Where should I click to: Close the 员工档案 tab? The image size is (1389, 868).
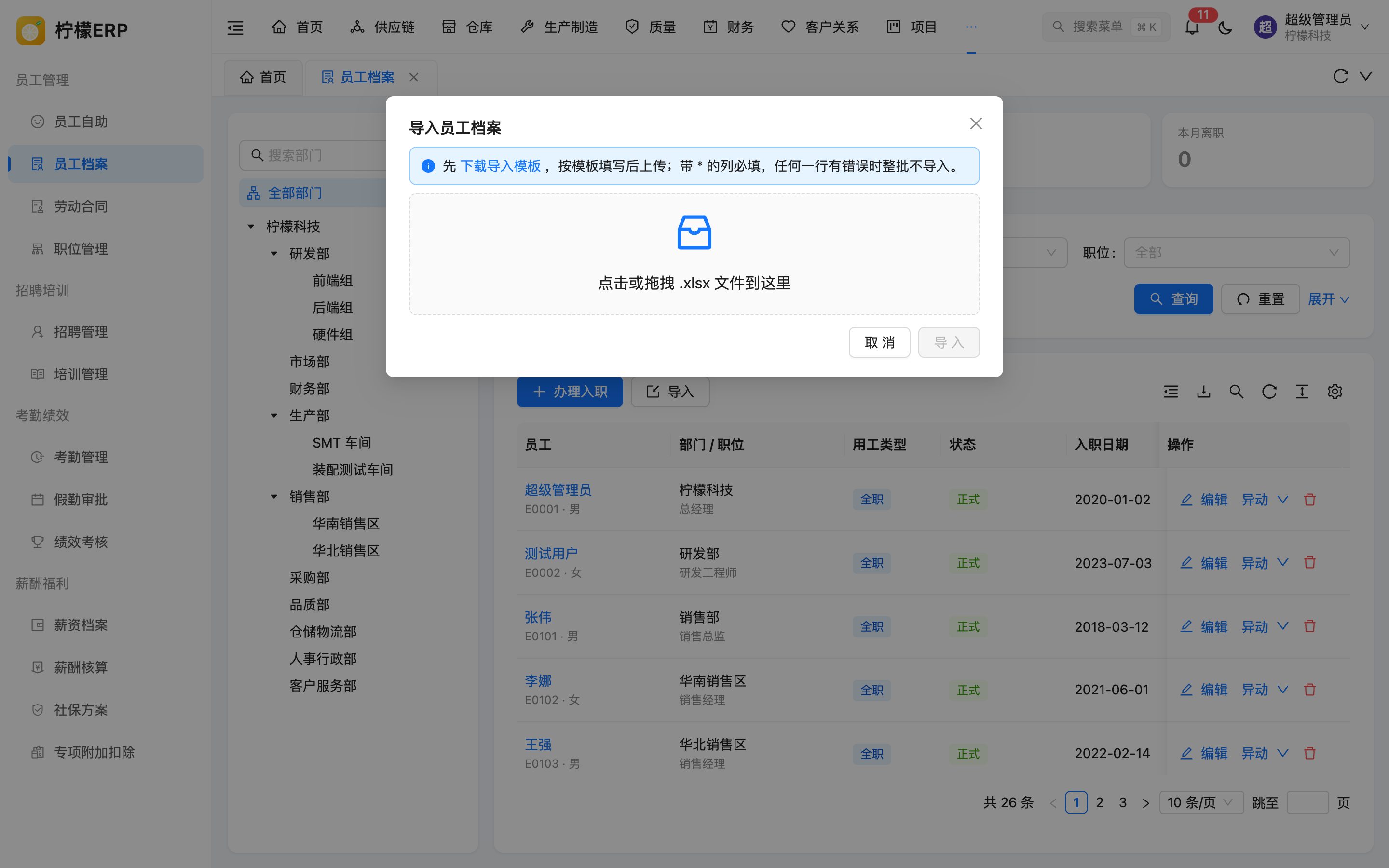413,78
